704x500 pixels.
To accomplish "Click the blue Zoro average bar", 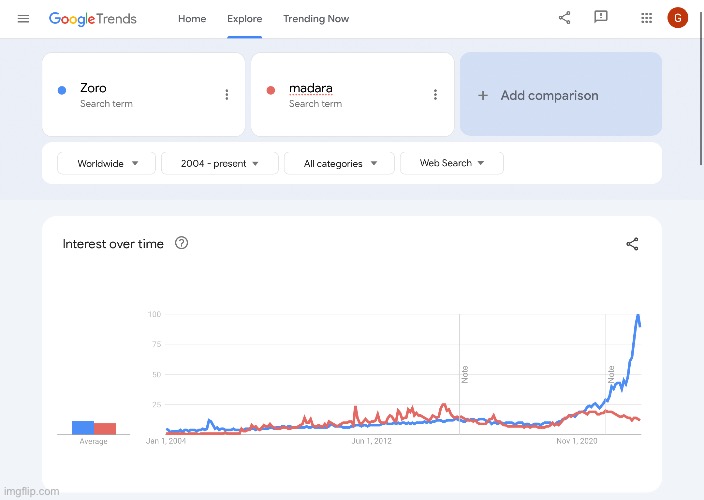I will pos(83,427).
